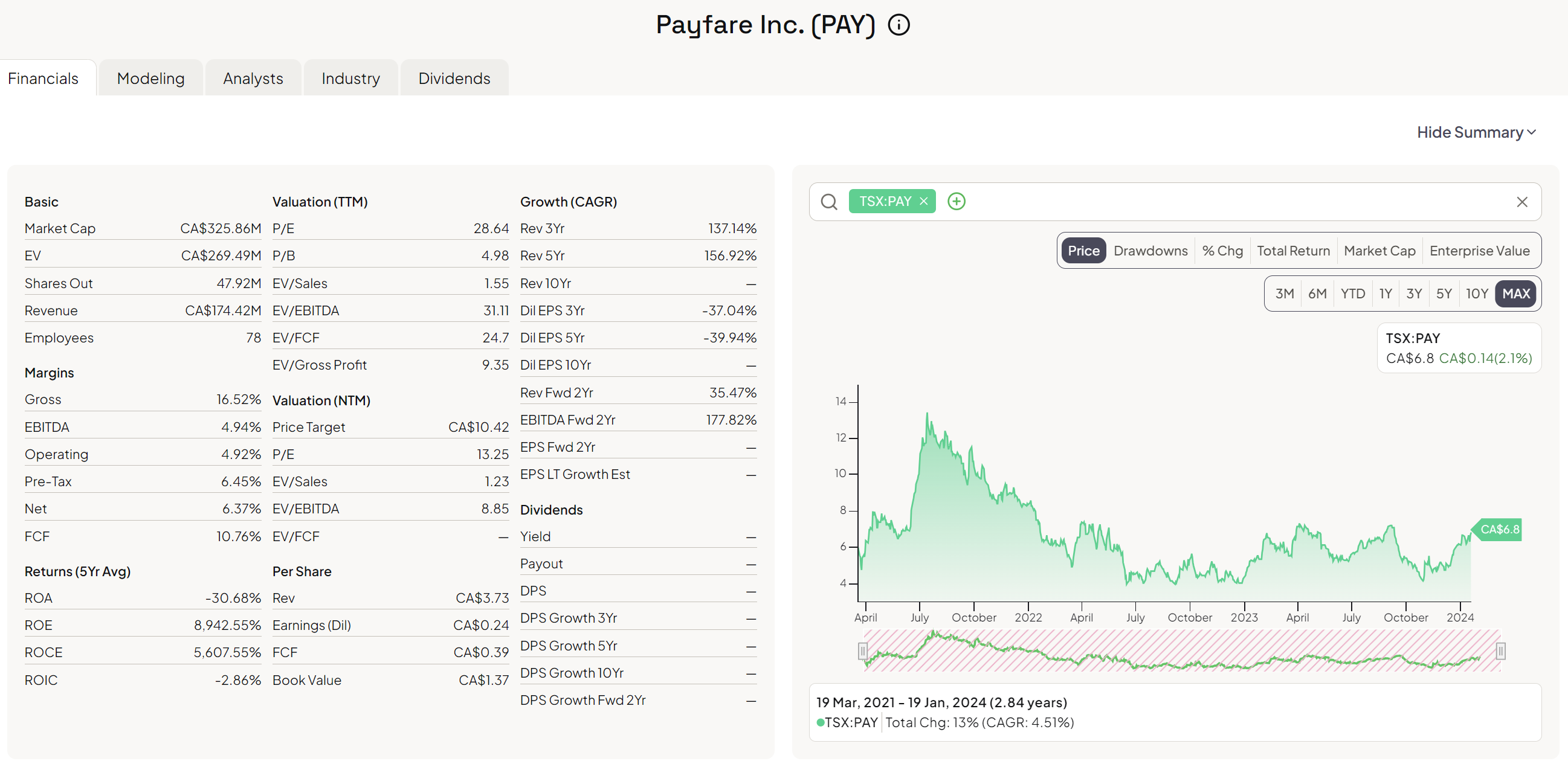Clear the ticker search box with X
The width and height of the screenshot is (1568, 761).
[1521, 202]
